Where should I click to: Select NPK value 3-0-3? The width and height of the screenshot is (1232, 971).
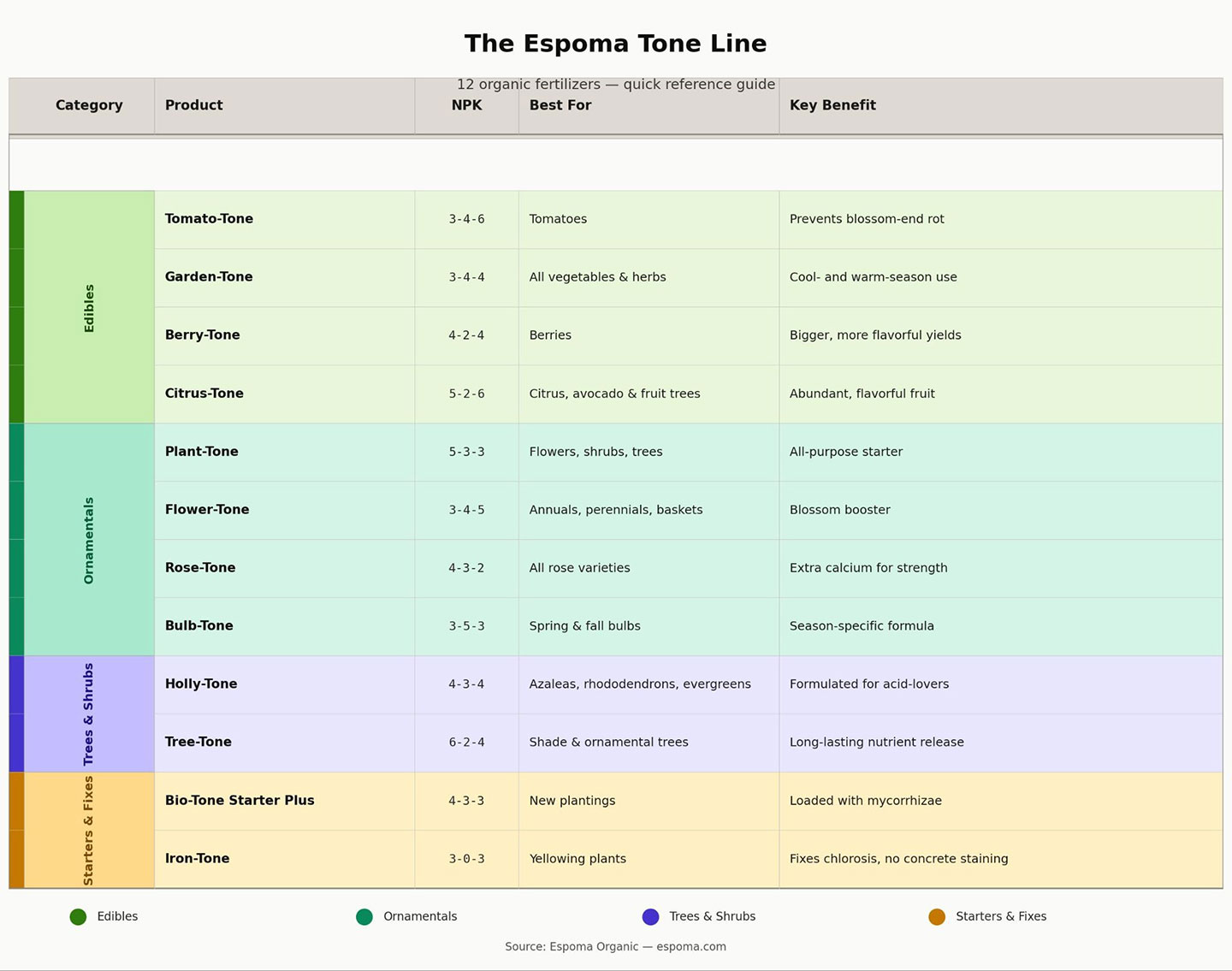pos(466,859)
